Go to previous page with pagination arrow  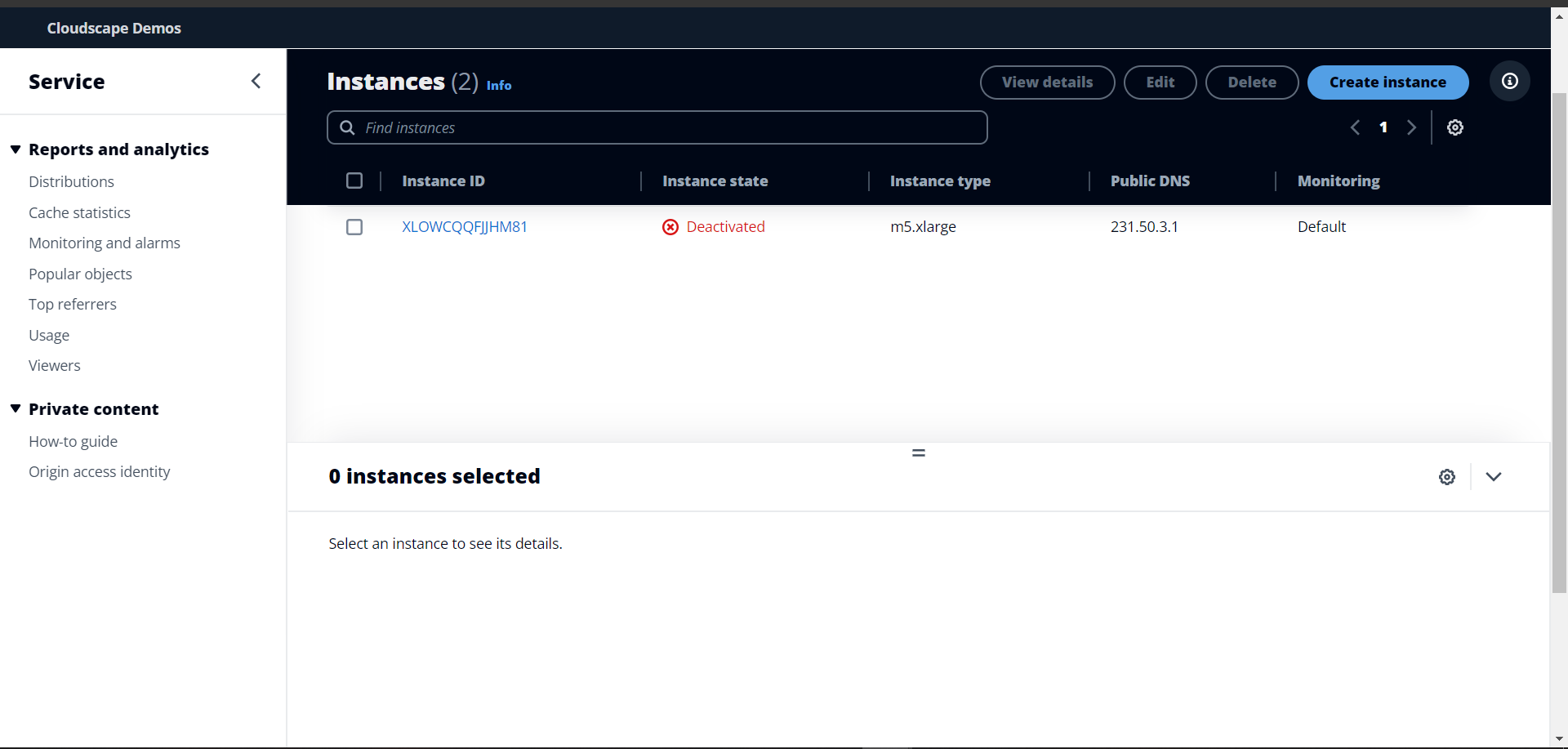click(x=1355, y=127)
